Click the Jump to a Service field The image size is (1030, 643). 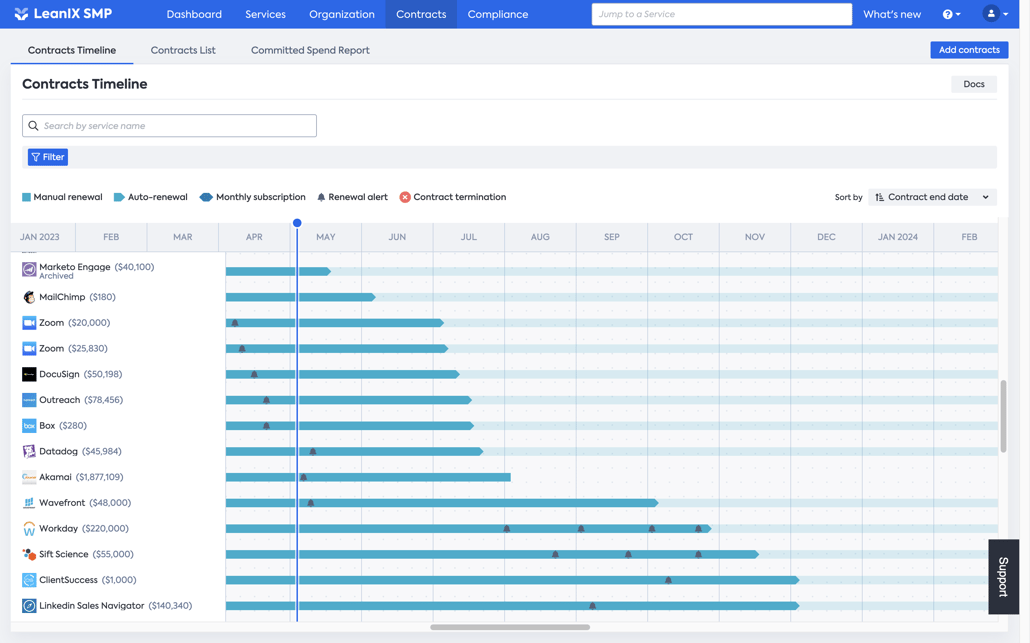(721, 14)
